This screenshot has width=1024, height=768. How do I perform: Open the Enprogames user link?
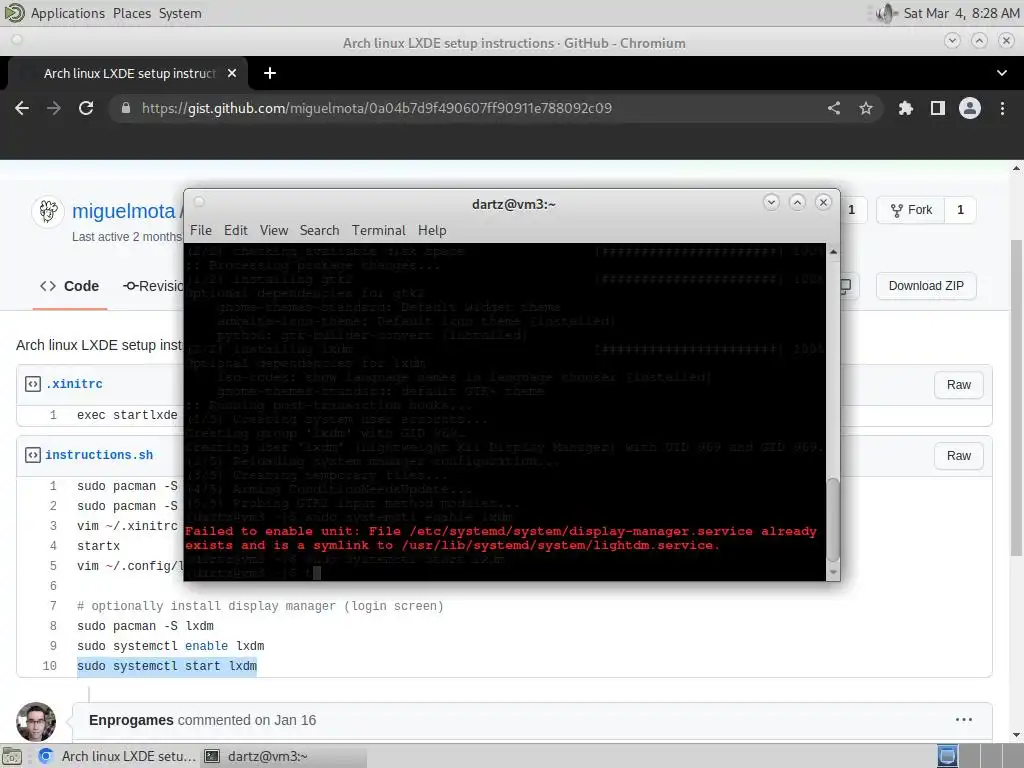(131, 720)
